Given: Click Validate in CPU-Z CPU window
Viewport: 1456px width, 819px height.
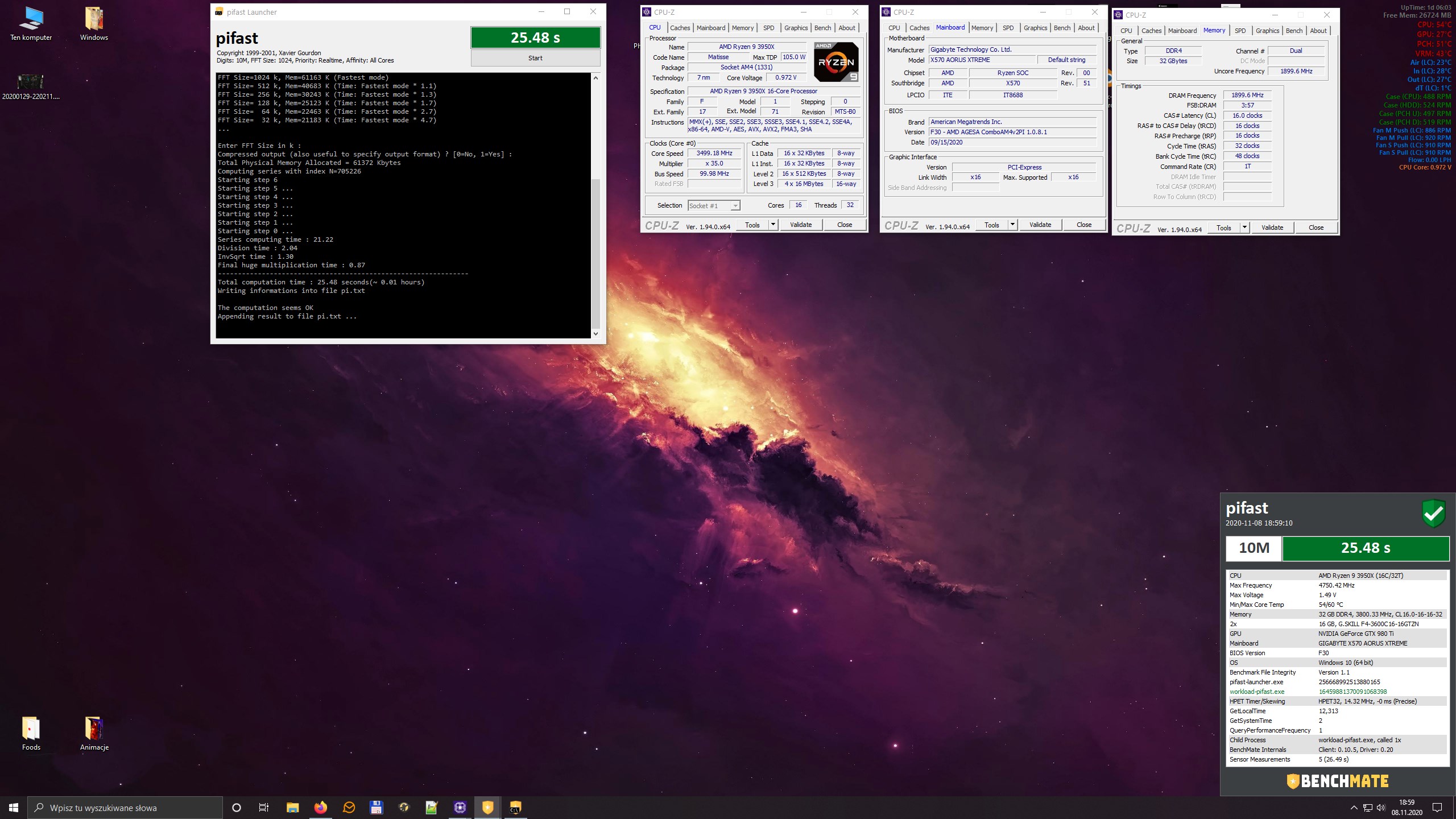Looking at the screenshot, I should 801,225.
